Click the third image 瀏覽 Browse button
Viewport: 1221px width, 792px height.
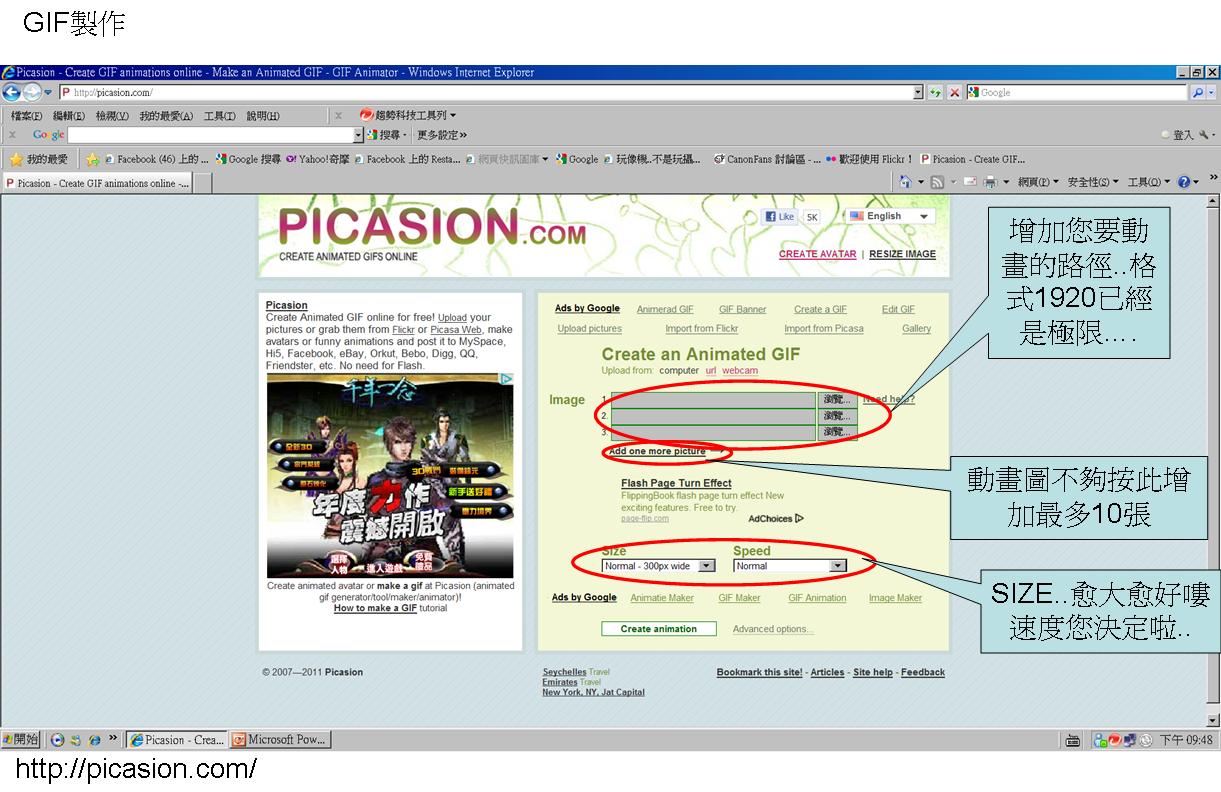[837, 432]
